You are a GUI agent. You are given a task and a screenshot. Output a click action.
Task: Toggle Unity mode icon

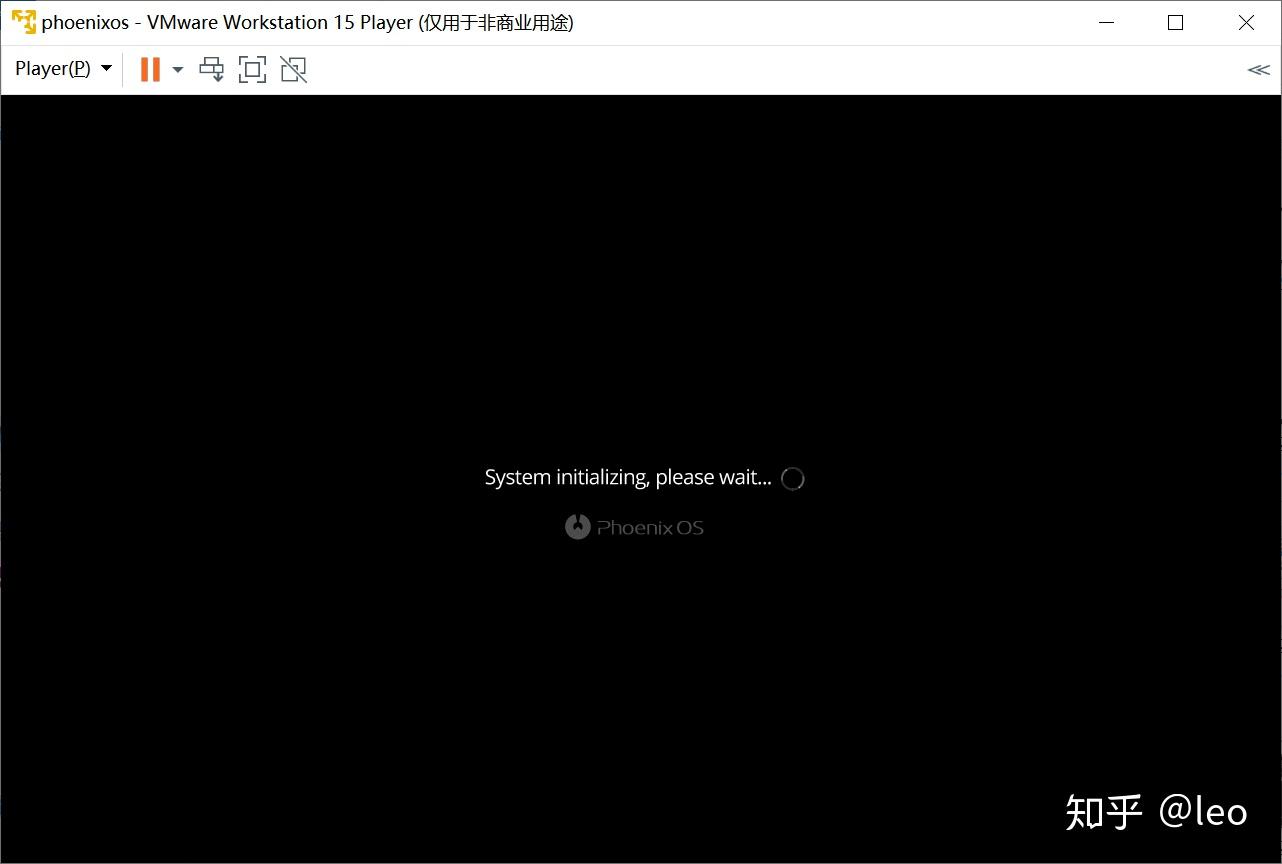[x=294, y=69]
